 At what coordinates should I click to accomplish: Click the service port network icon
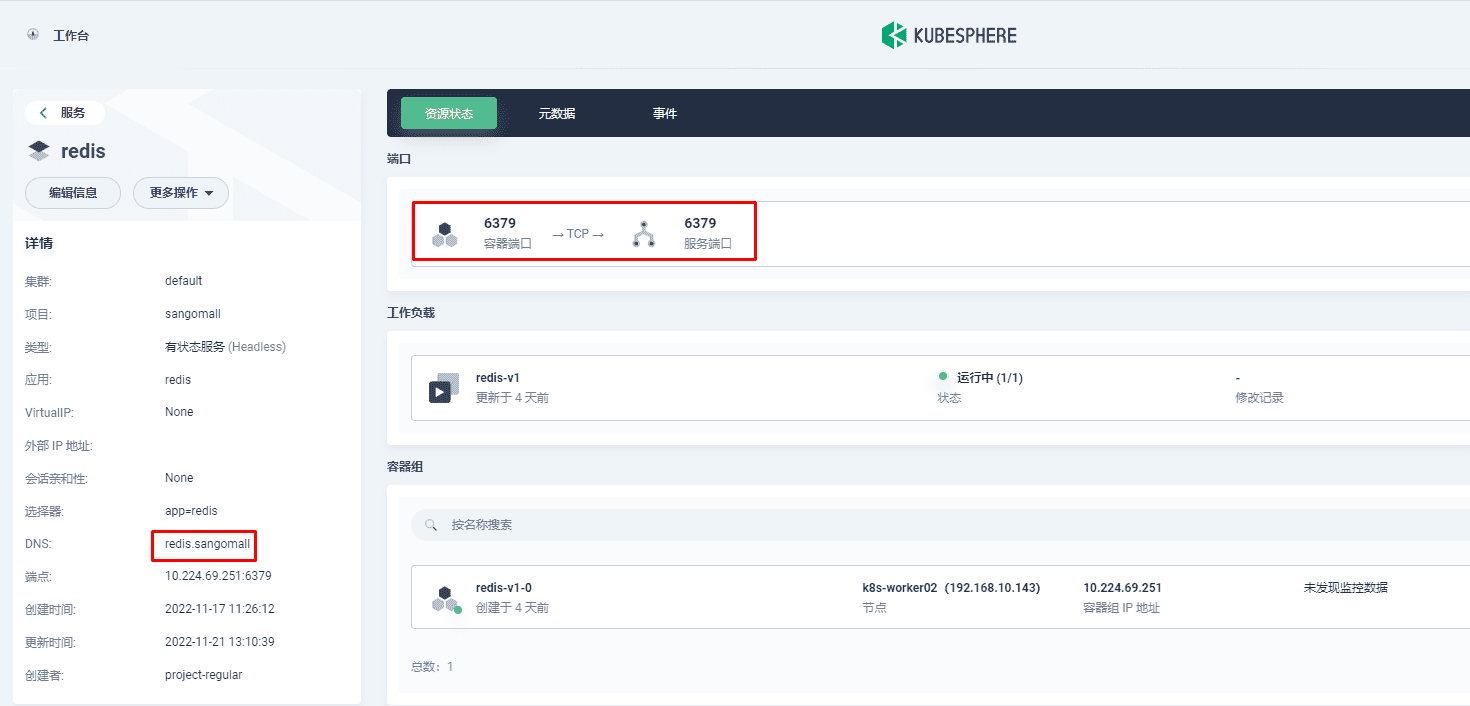(x=644, y=234)
